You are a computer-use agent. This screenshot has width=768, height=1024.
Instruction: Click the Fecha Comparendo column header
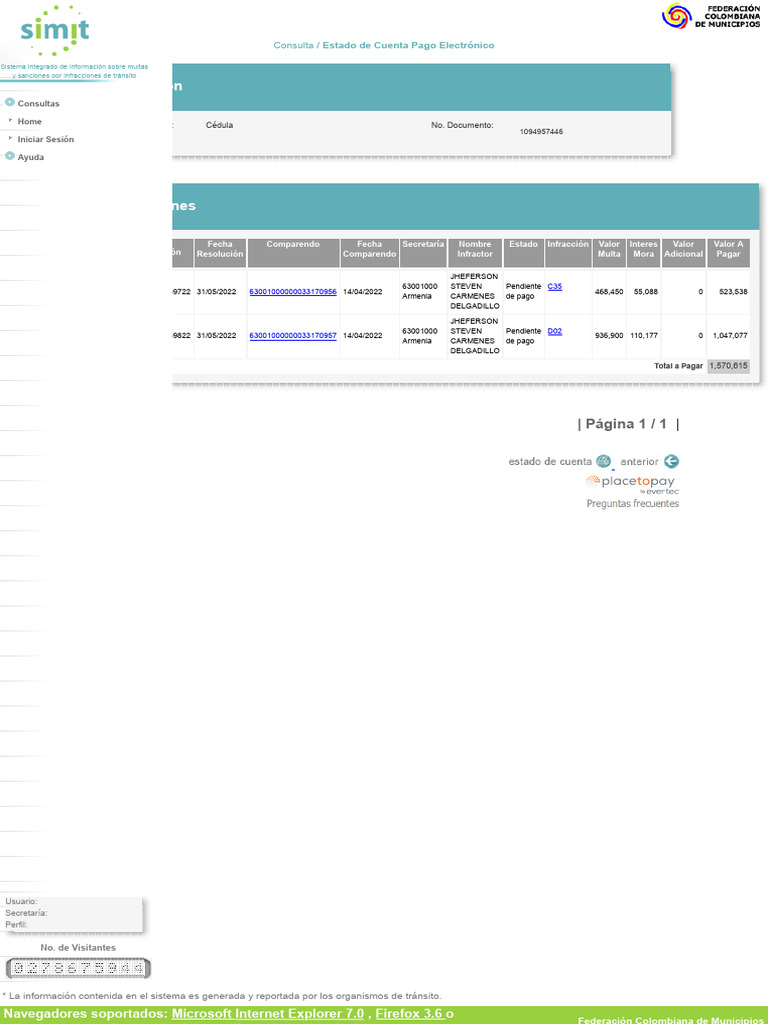click(x=370, y=253)
